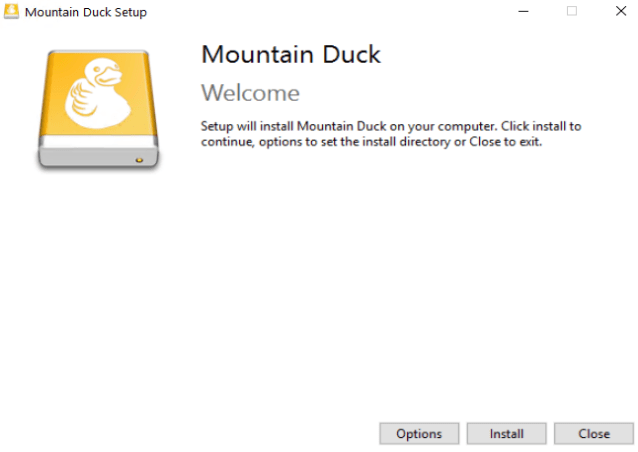638x452 pixels.
Task: Click the large "Mountain Duck" heading
Action: coord(291,54)
